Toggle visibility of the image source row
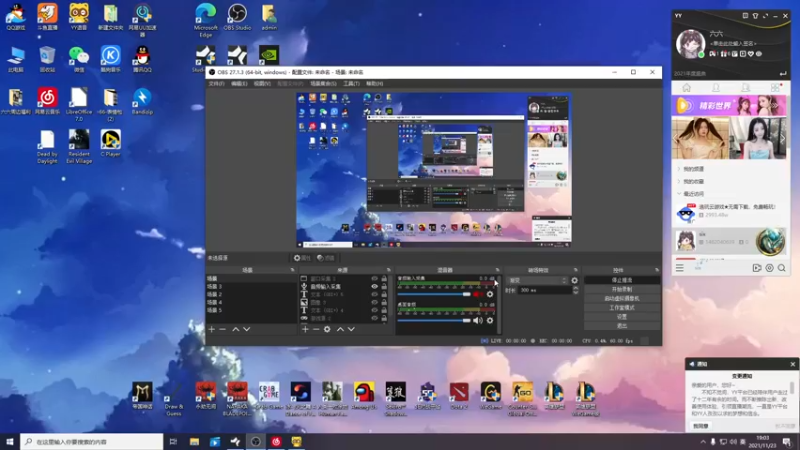This screenshot has width=800, height=450. (374, 303)
